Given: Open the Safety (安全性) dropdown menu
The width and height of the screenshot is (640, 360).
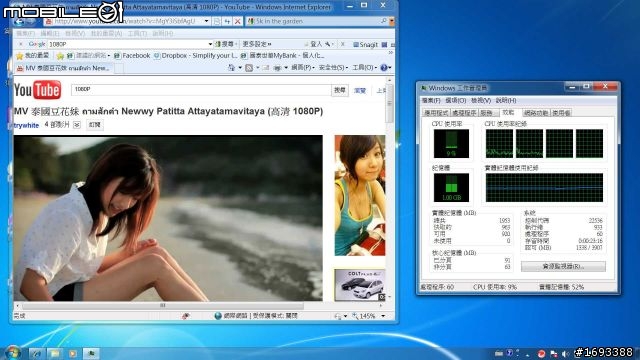Looking at the screenshot, I should (333, 68).
